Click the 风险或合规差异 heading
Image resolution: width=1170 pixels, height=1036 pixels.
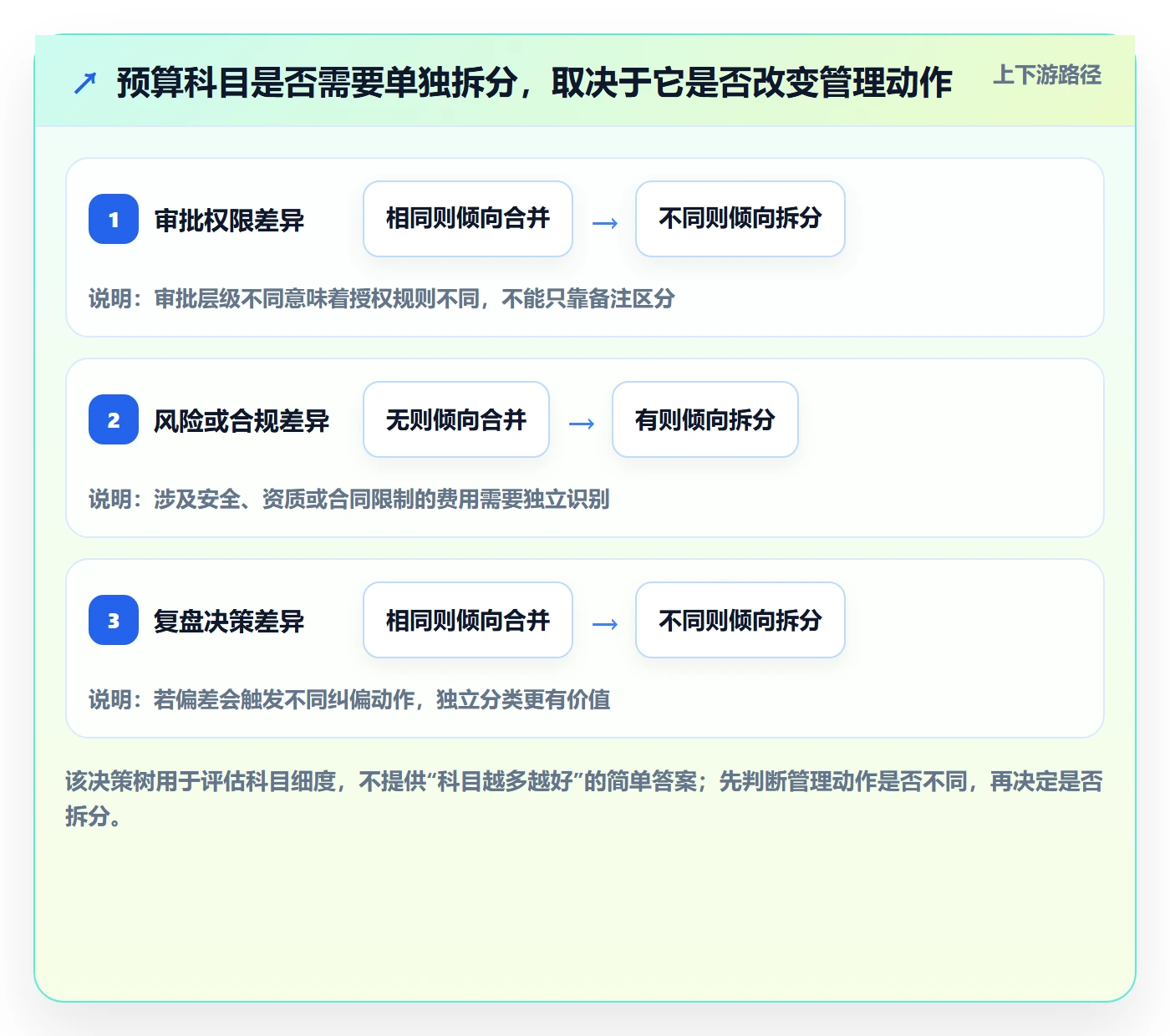point(242,421)
